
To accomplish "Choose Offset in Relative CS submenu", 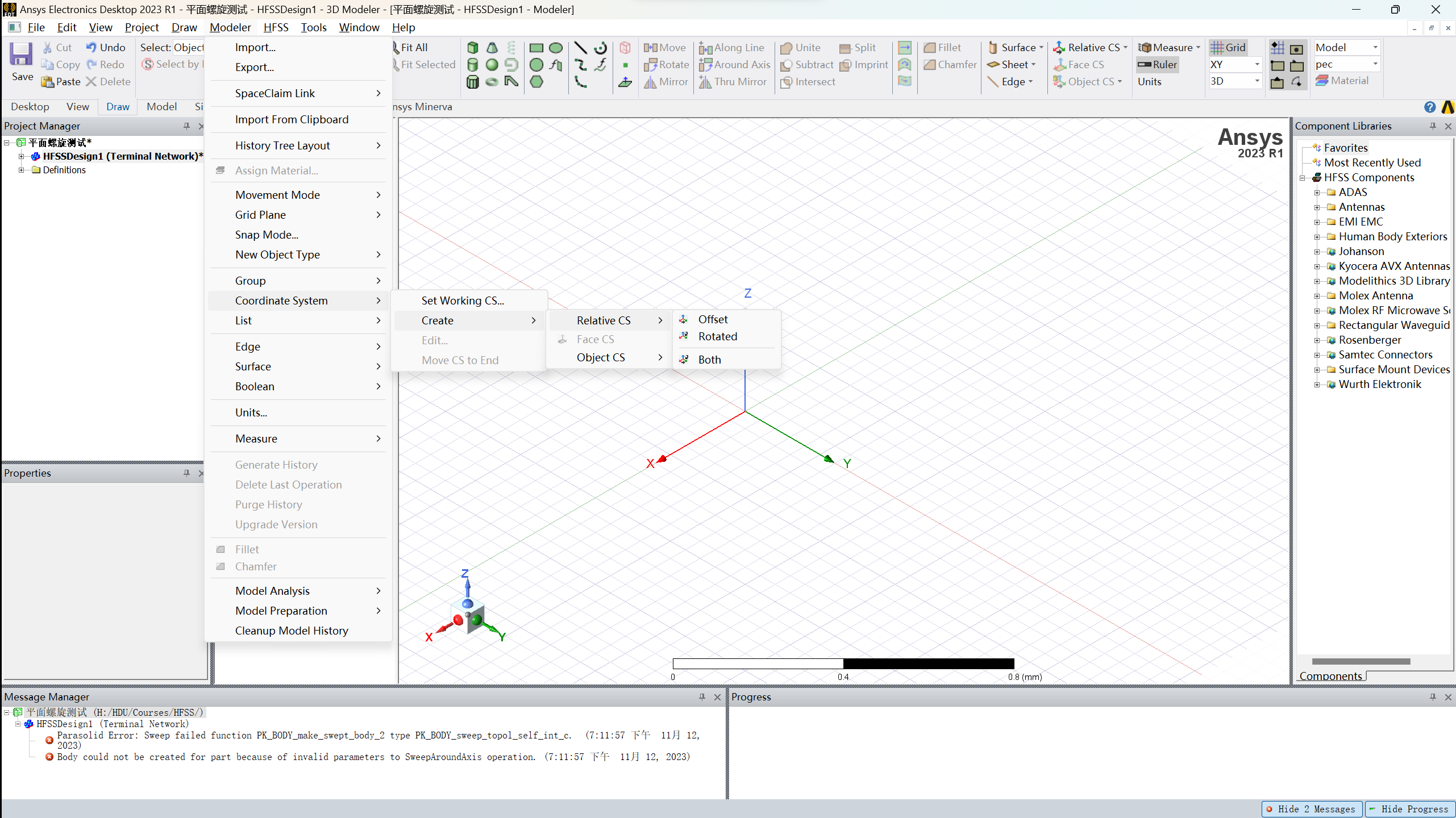I will [x=713, y=319].
